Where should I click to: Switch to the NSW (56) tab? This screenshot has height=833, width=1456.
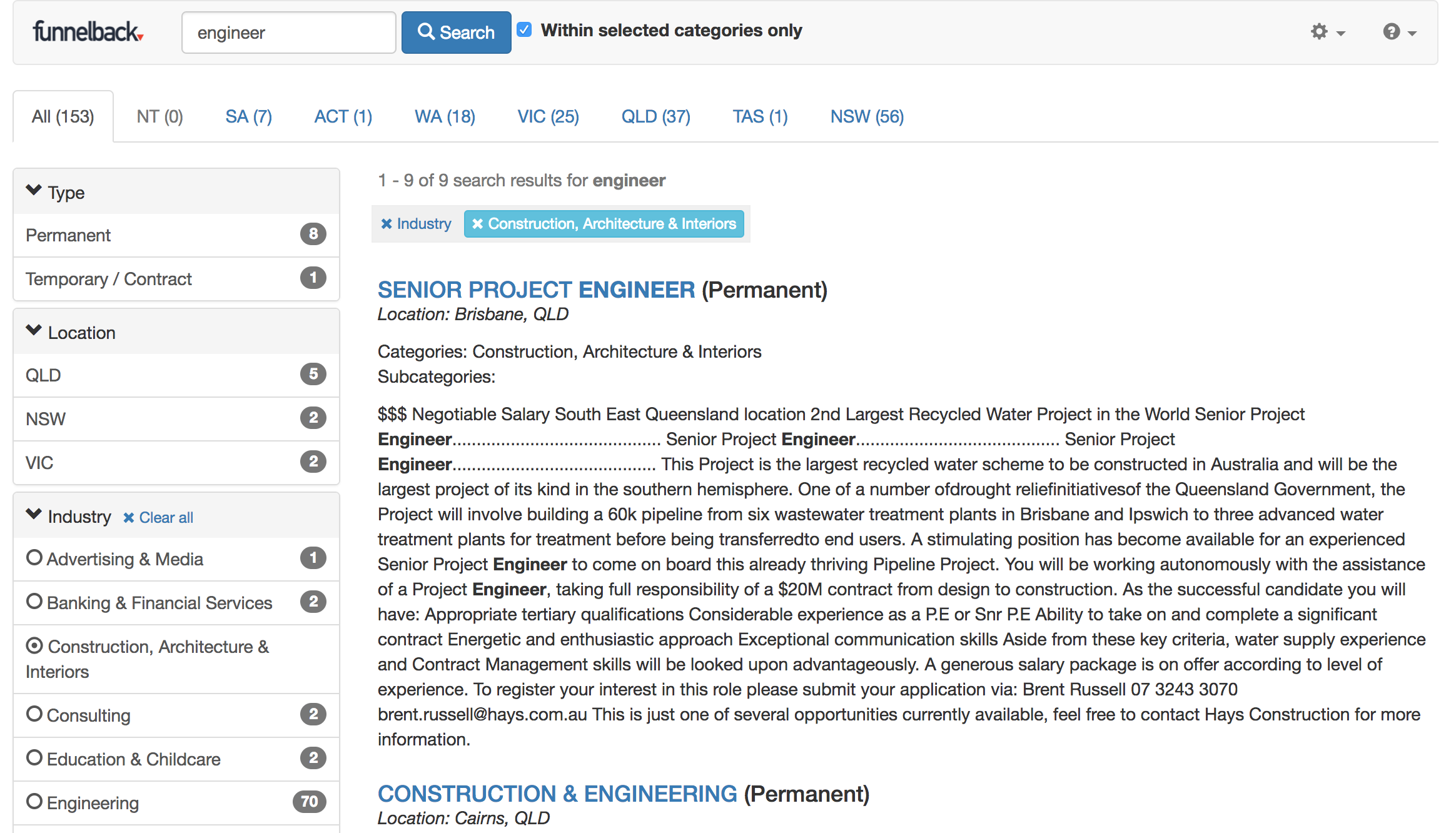[x=867, y=117]
